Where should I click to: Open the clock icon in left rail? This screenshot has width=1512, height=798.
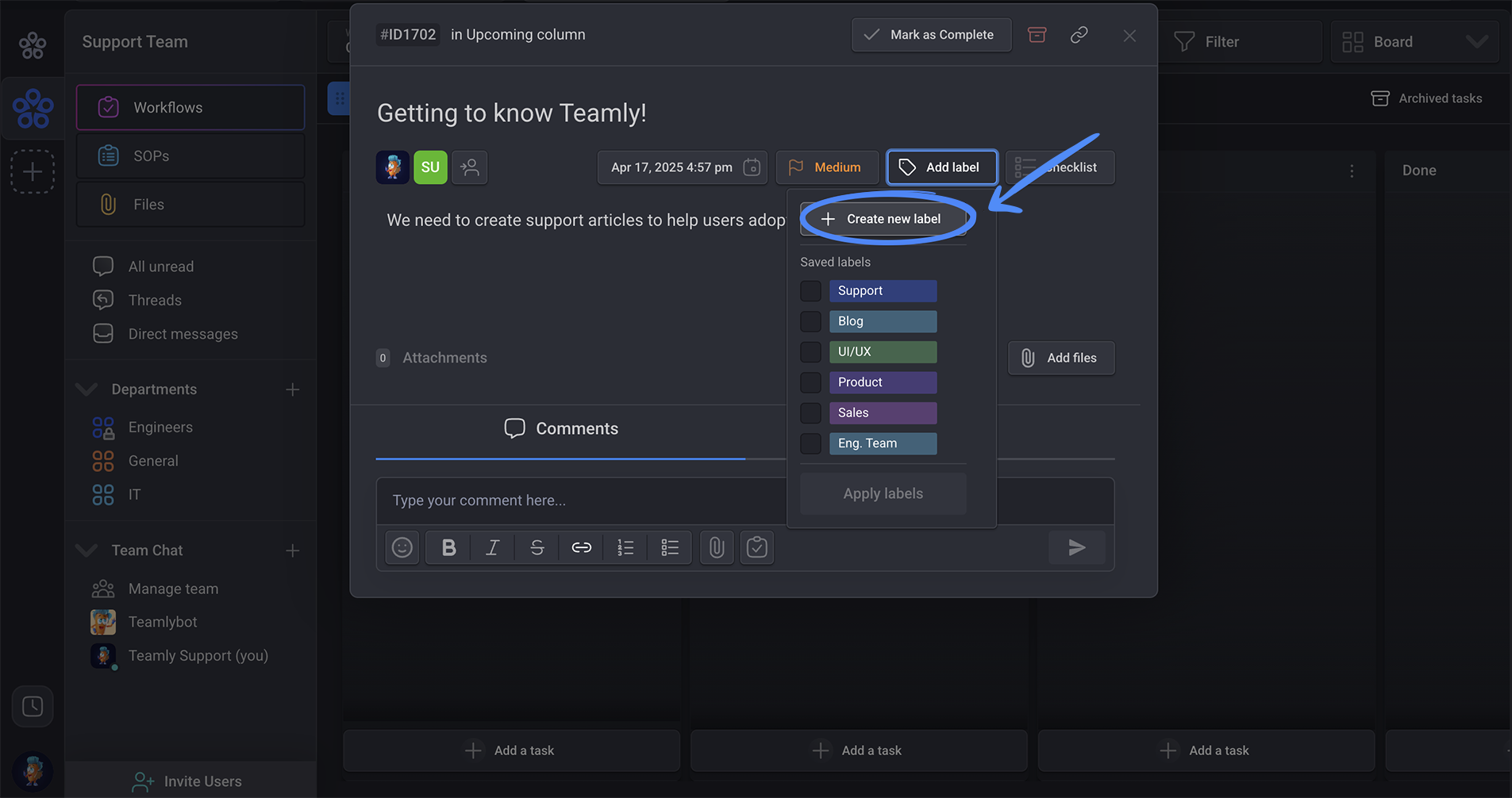pos(33,706)
